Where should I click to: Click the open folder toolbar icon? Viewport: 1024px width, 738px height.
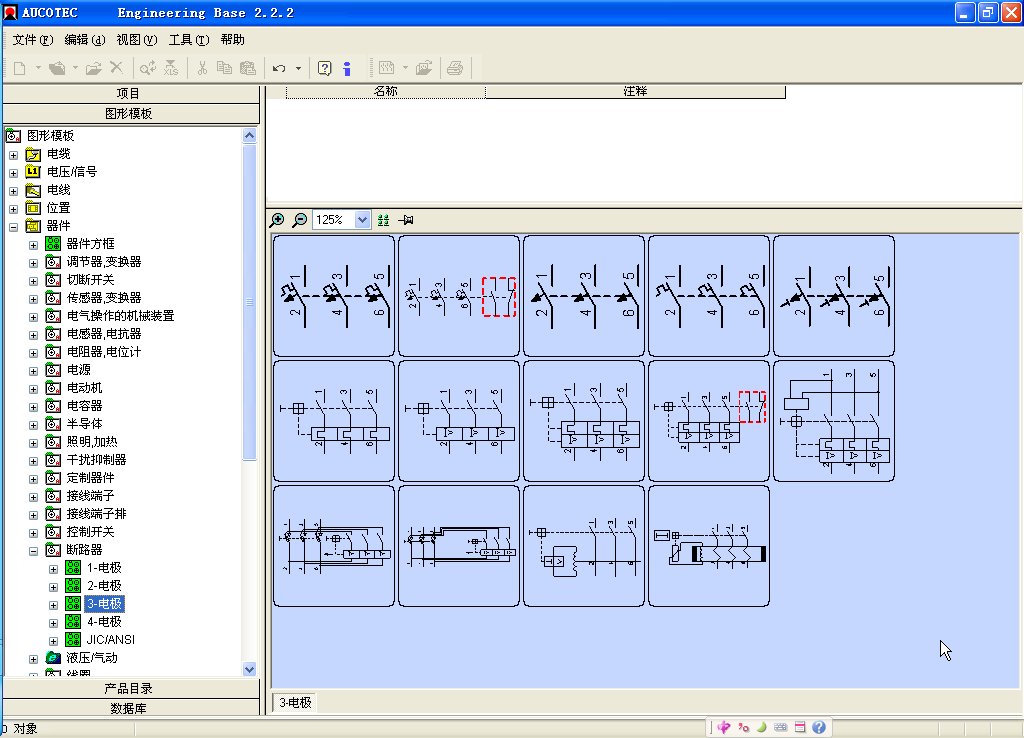pyautogui.click(x=94, y=68)
